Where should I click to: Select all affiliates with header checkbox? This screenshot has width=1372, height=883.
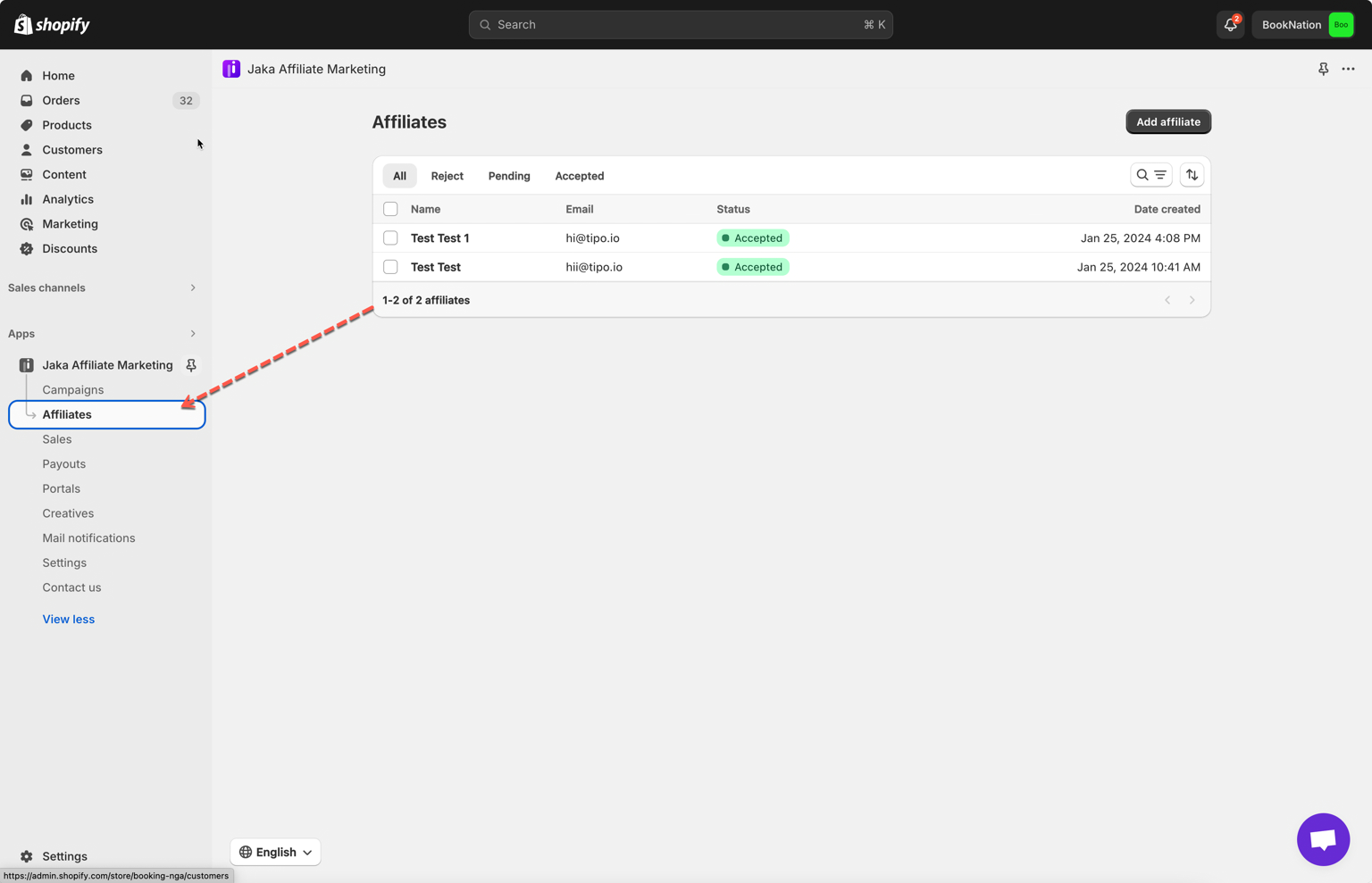pyautogui.click(x=390, y=209)
